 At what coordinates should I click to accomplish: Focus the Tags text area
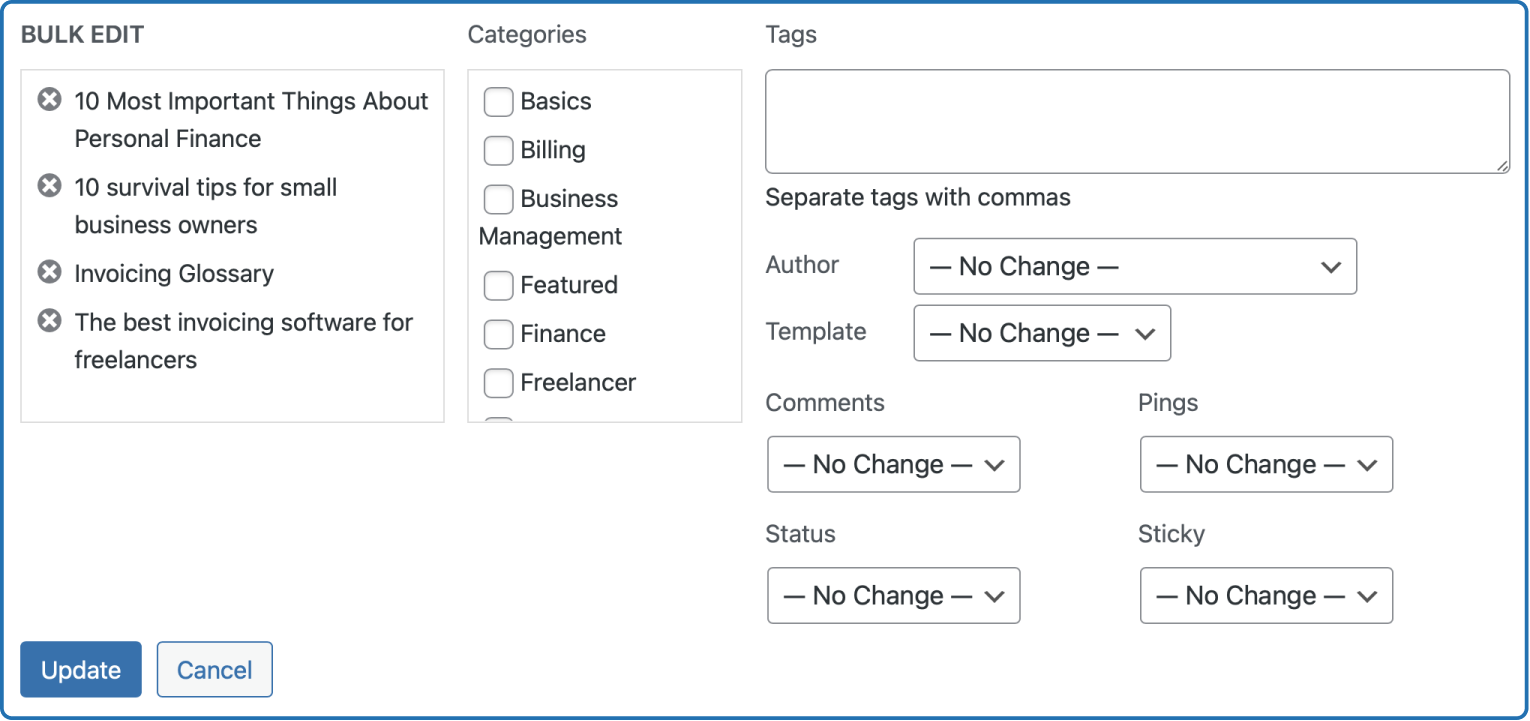[x=1137, y=121]
